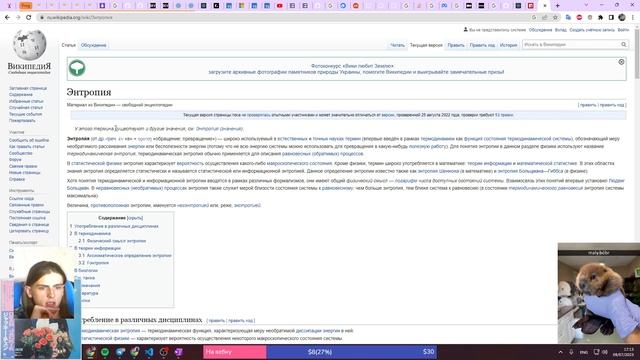Viewport: 640px width, 360px height.
Task: Click the Войти login link
Action: coord(623,30)
